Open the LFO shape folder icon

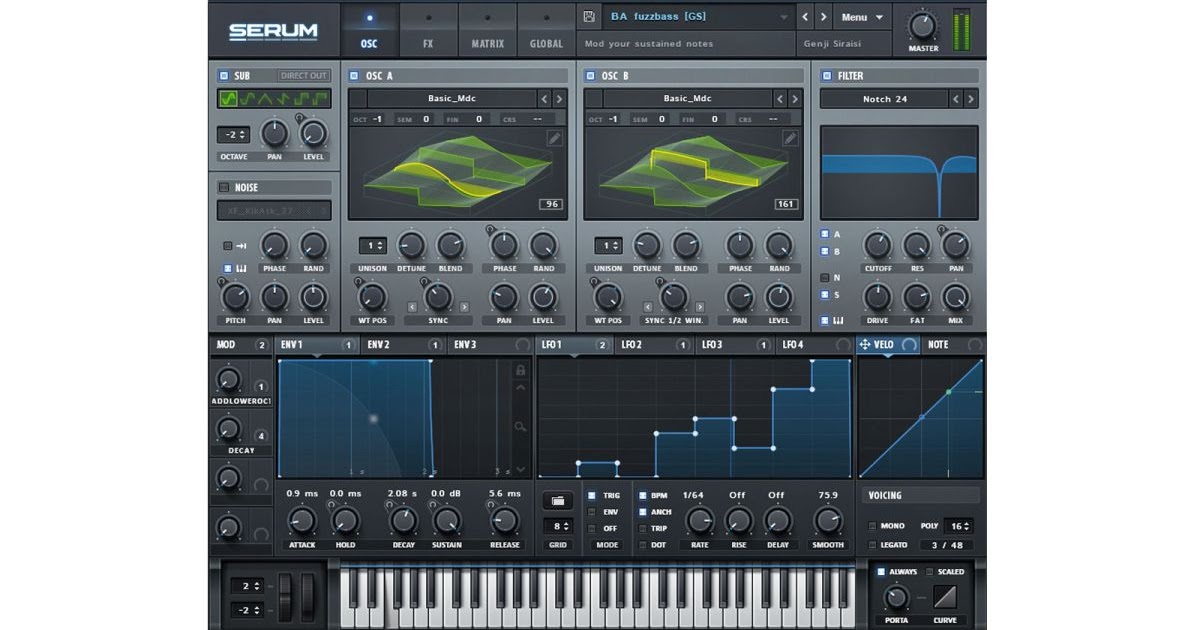pos(557,500)
